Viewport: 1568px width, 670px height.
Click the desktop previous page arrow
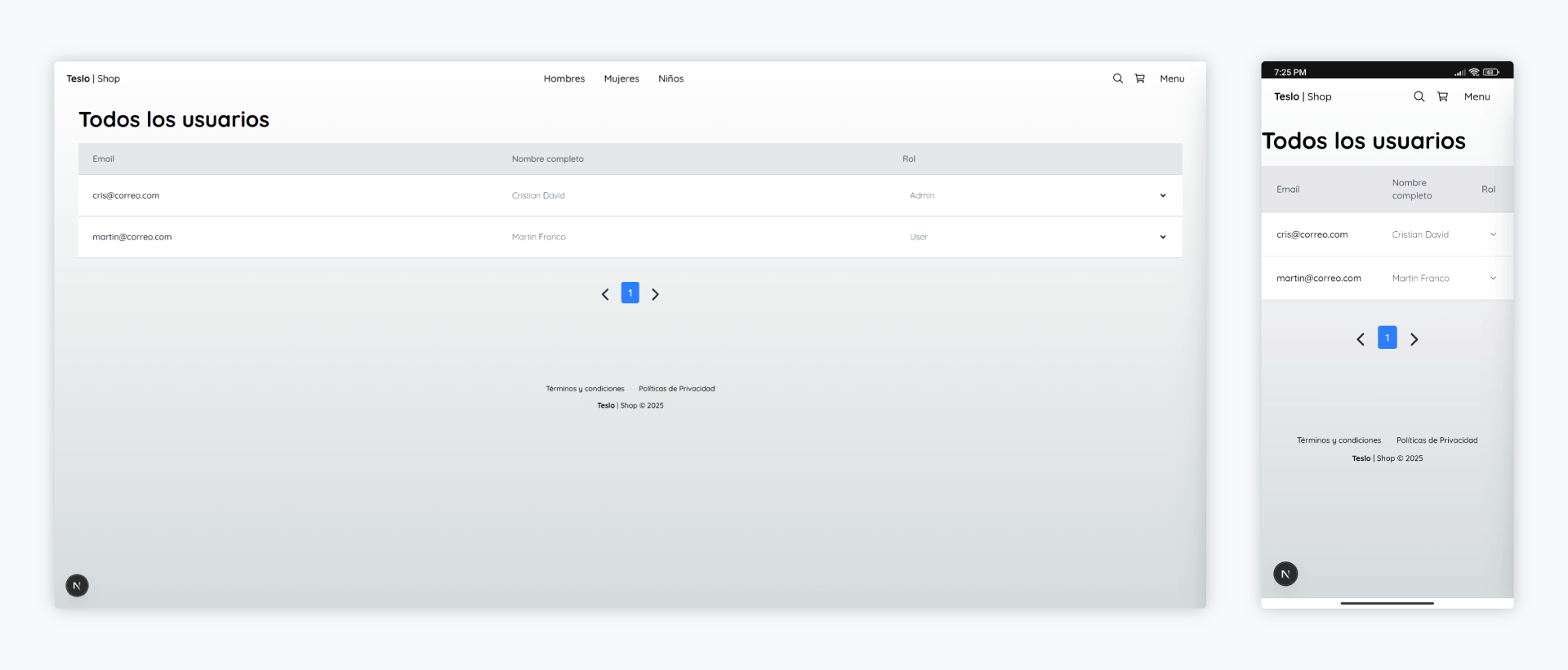(x=605, y=294)
